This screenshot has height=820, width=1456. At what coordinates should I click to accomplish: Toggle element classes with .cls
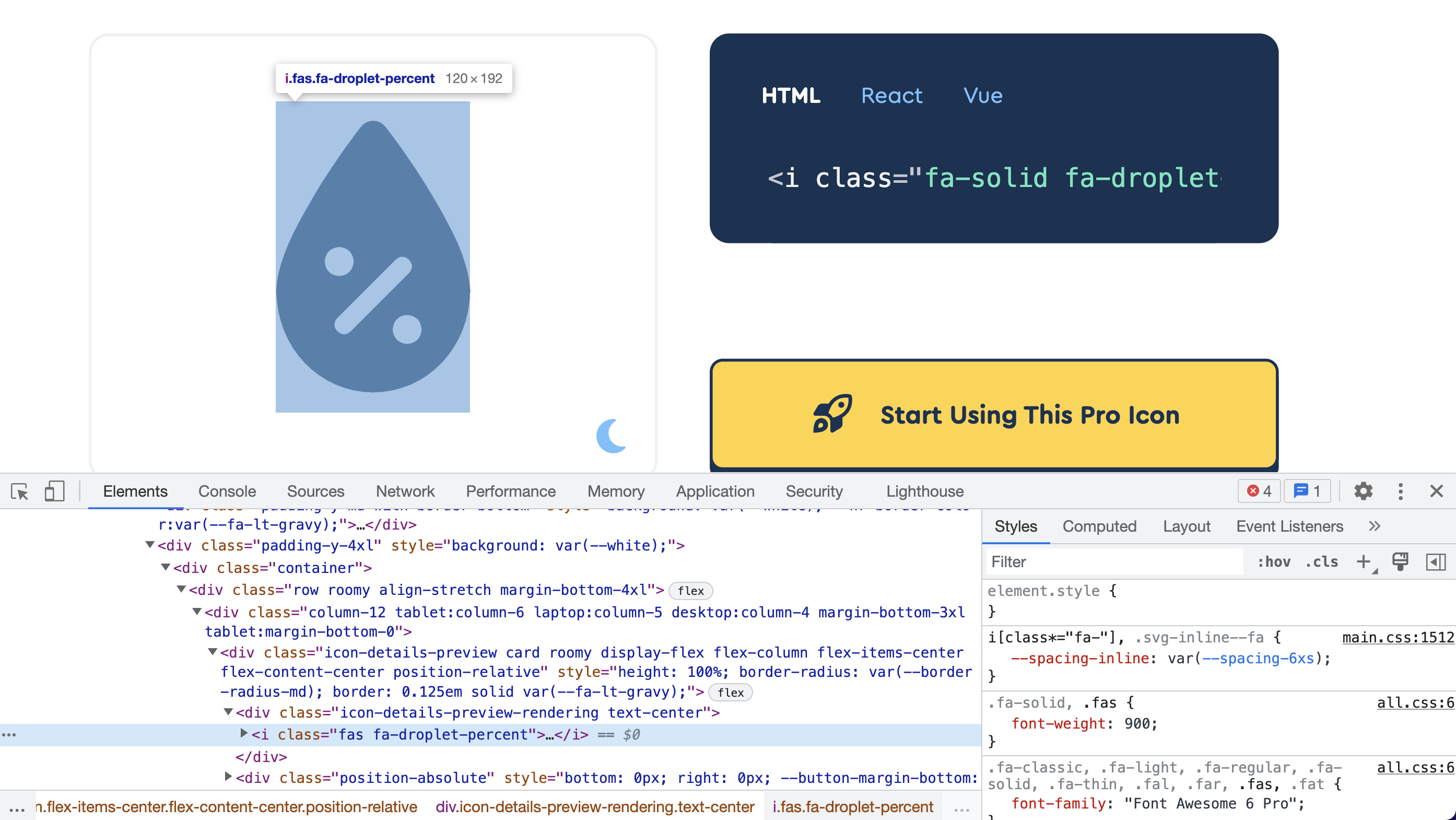(x=1322, y=562)
